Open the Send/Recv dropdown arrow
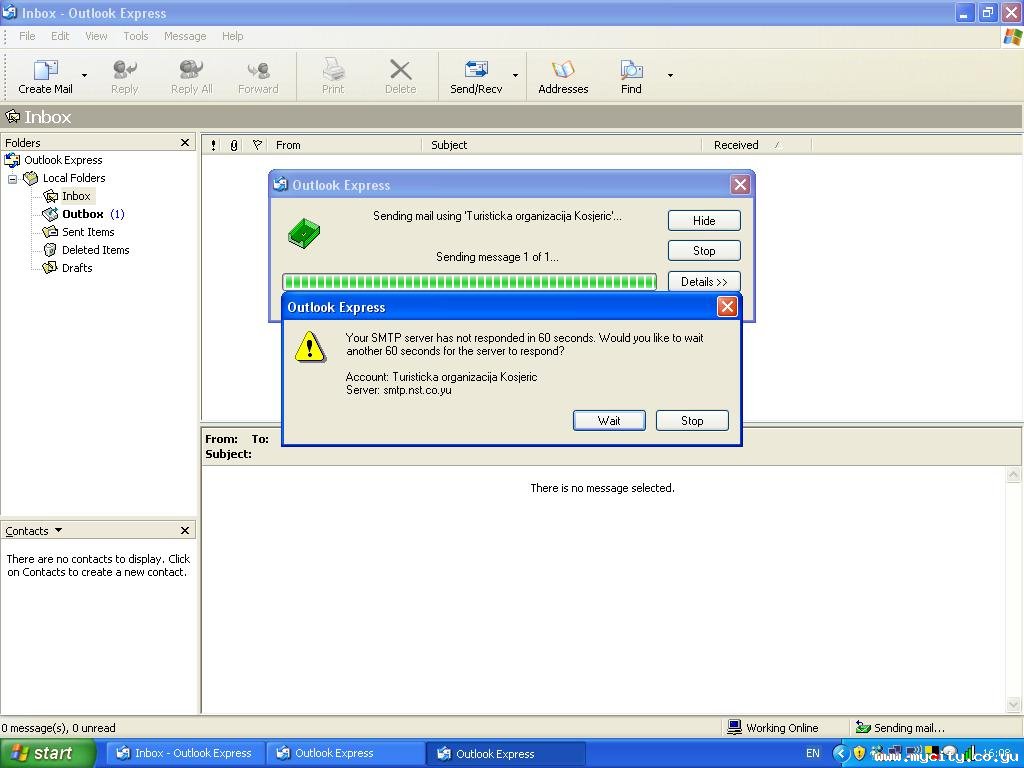 515,76
